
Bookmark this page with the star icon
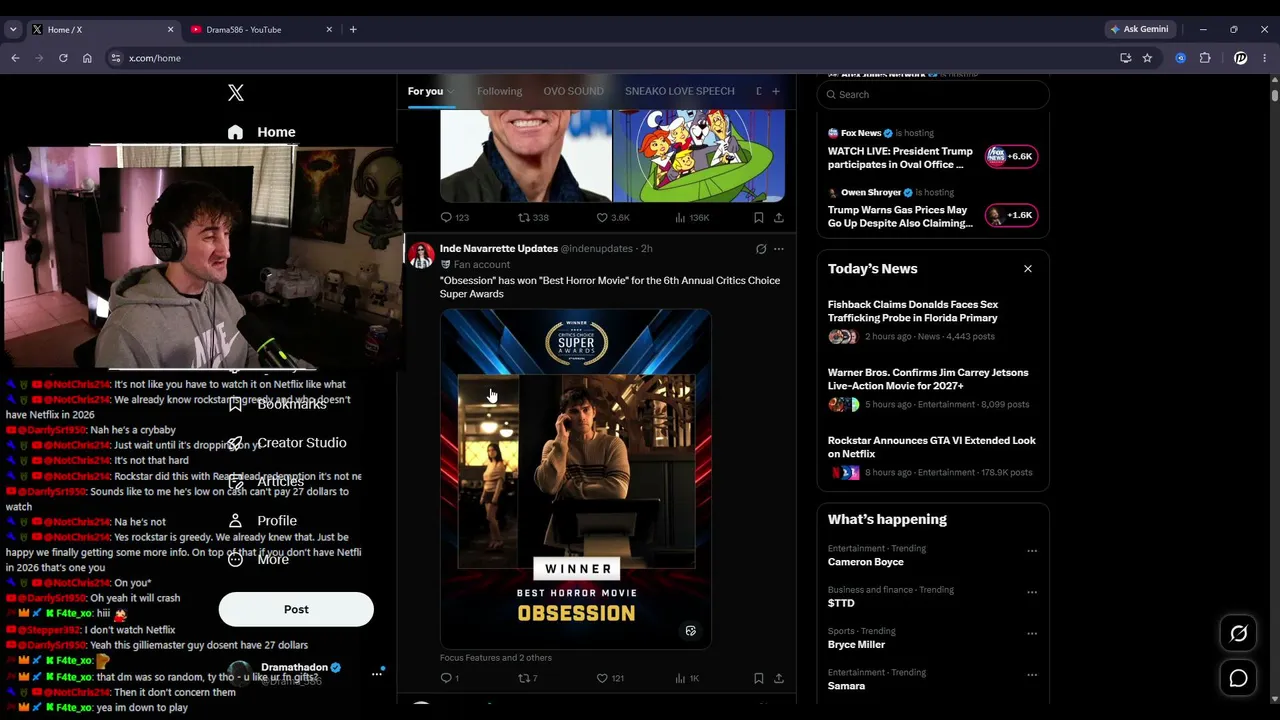click(x=1147, y=58)
